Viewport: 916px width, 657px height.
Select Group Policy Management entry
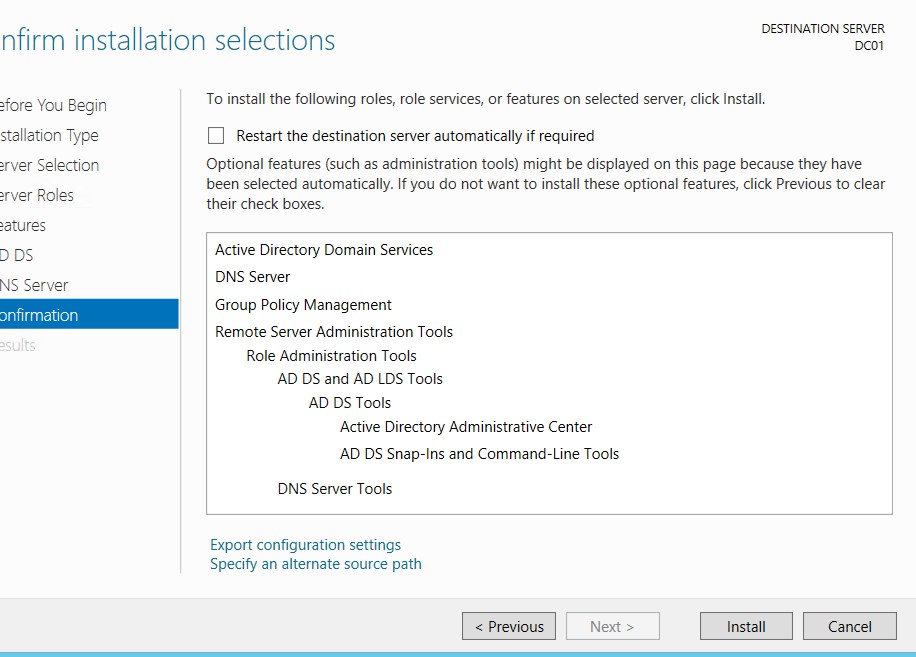point(303,305)
